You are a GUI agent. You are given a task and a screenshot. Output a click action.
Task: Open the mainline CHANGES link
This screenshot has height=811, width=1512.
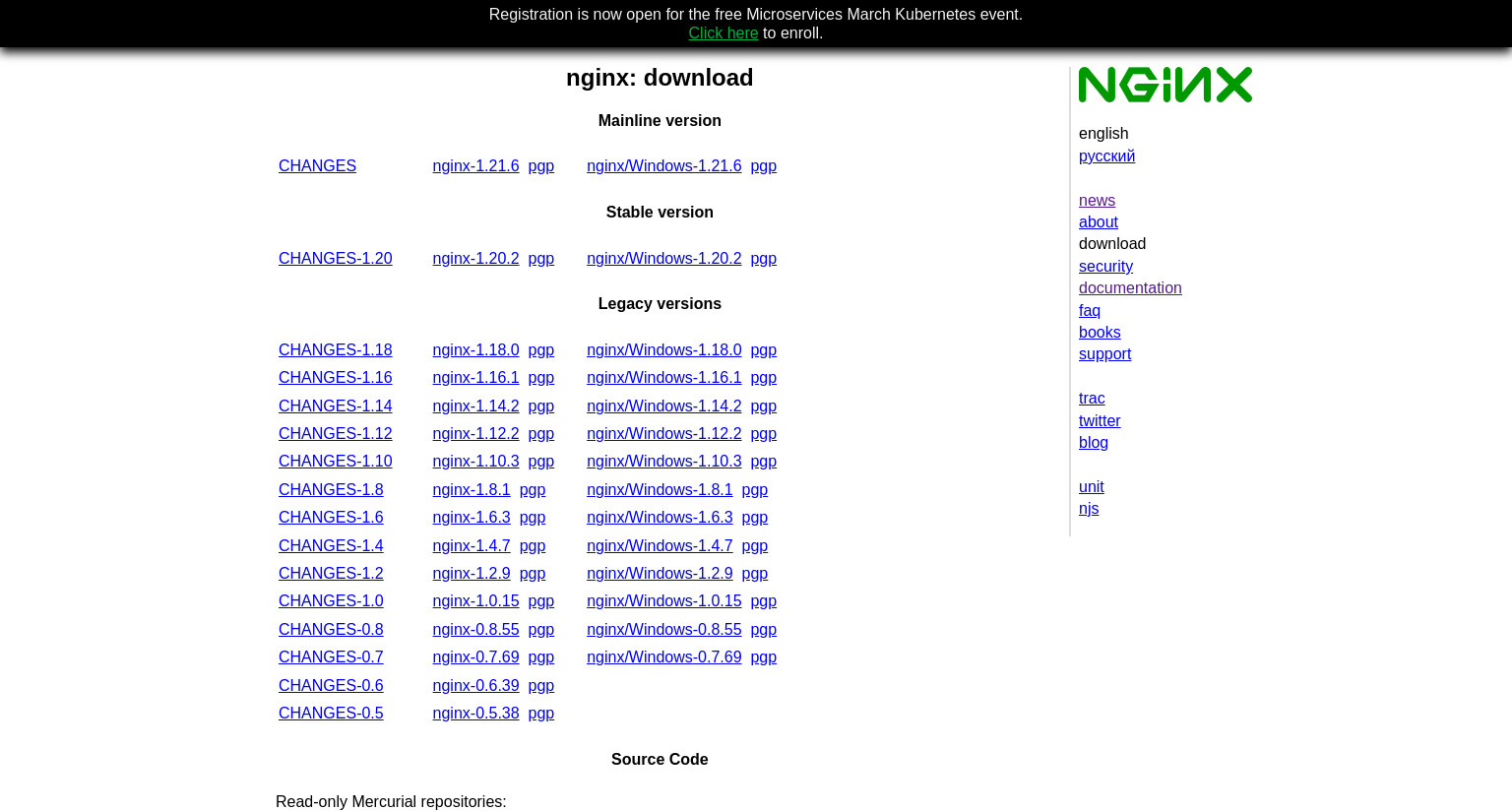click(x=317, y=166)
